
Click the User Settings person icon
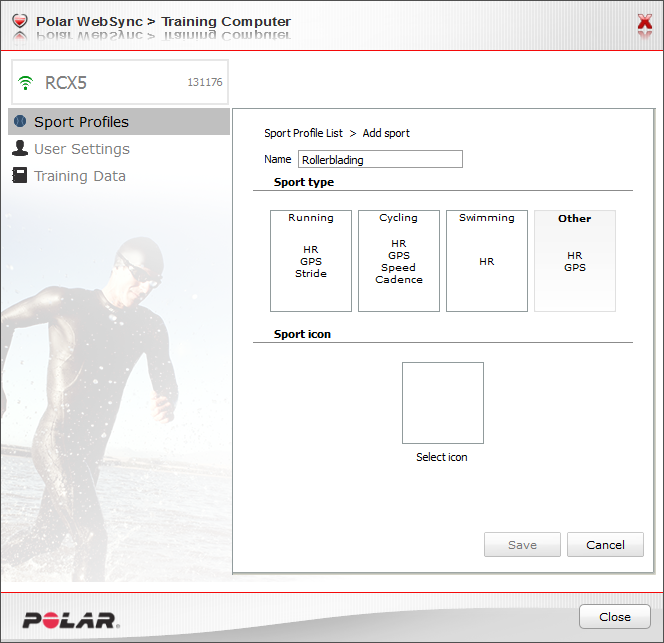pos(20,148)
